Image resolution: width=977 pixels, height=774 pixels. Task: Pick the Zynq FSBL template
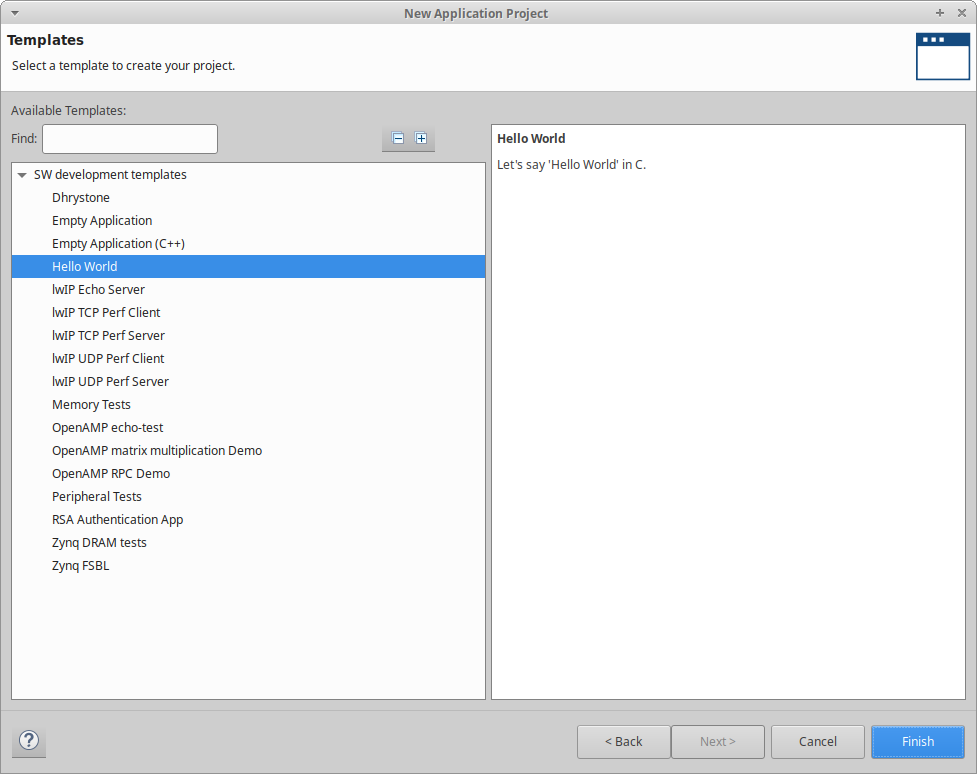[x=81, y=566]
